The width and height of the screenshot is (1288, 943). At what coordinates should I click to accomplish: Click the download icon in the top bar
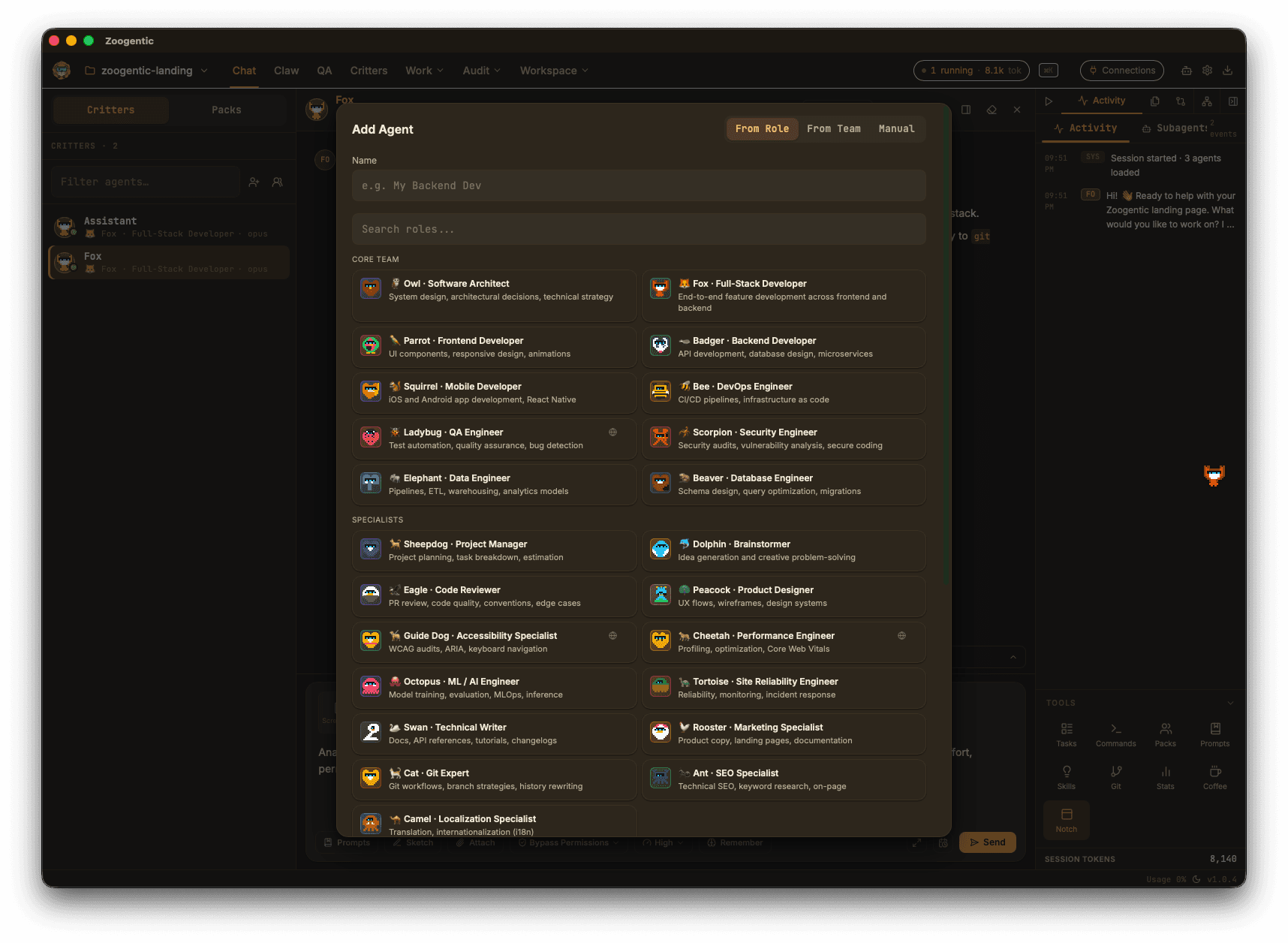[1227, 71]
